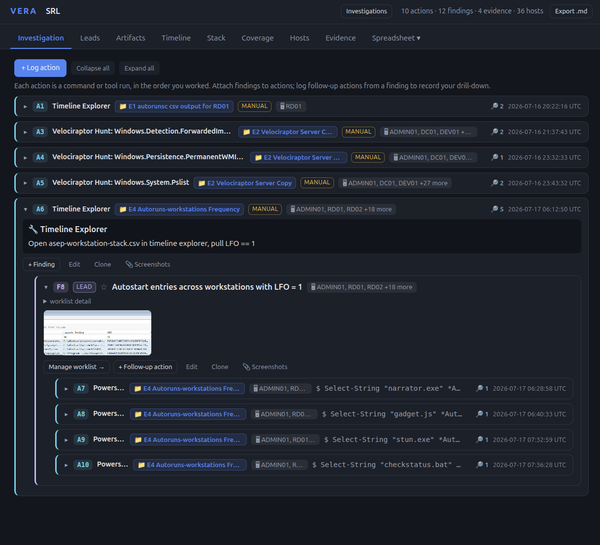Switch to the Artifacts tab
The image size is (600, 545).
click(130, 38)
